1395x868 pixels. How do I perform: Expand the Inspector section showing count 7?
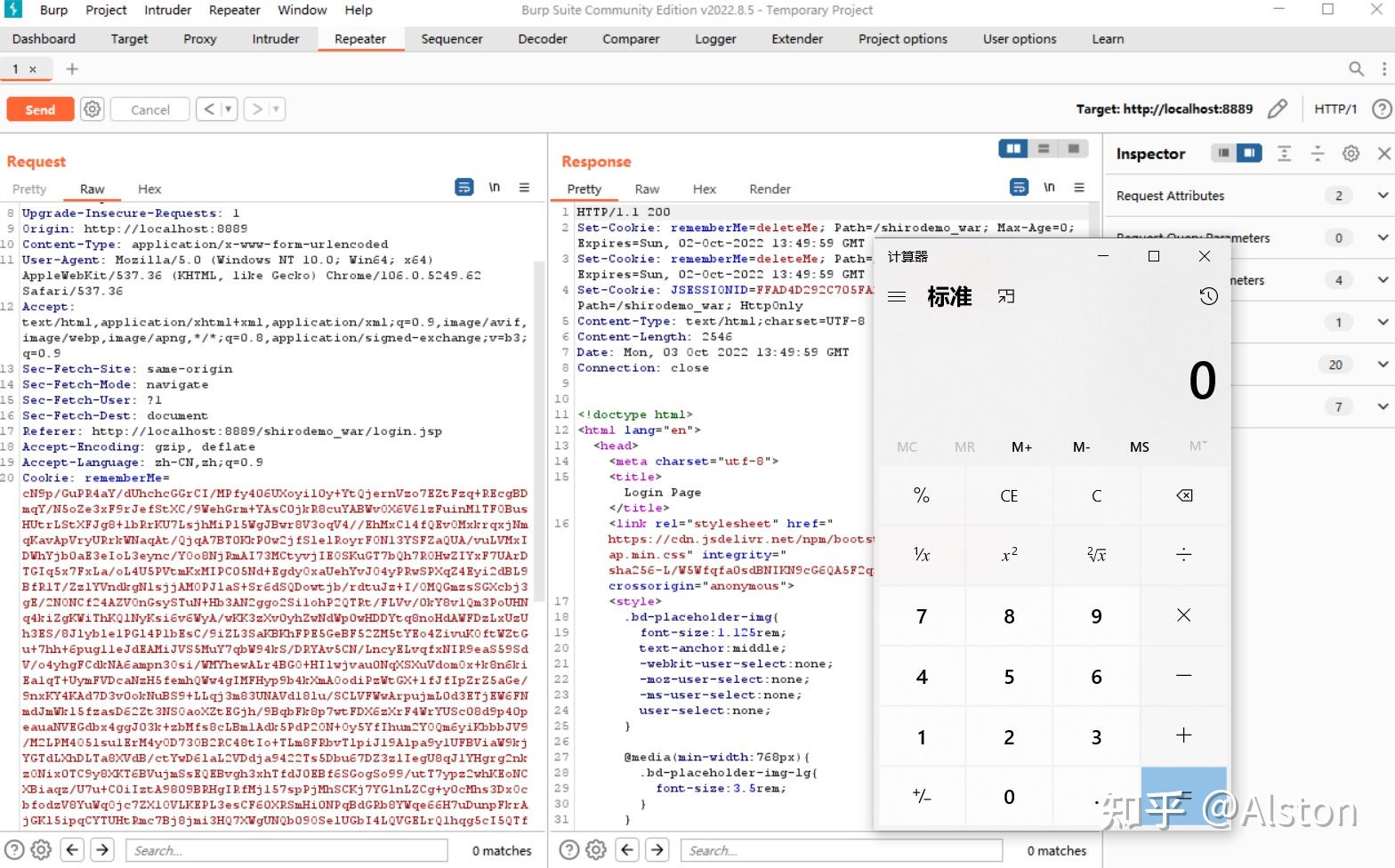coord(1383,406)
